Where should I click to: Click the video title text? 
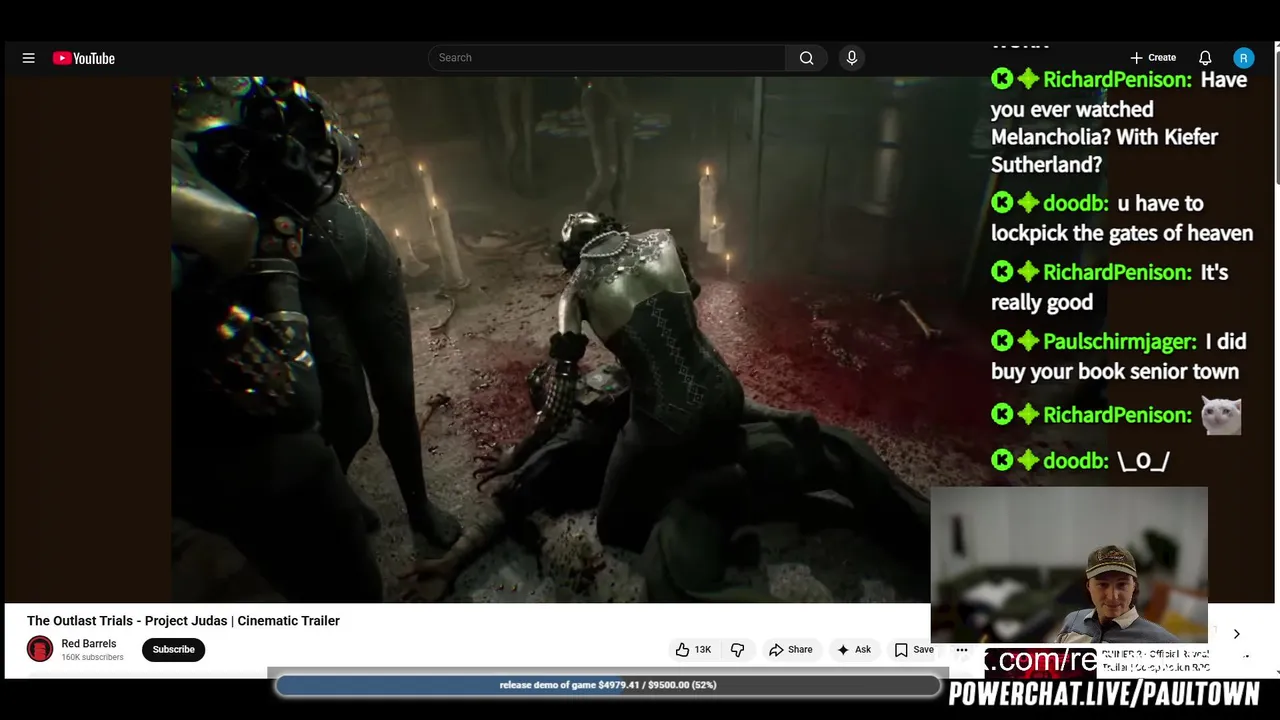pos(183,621)
